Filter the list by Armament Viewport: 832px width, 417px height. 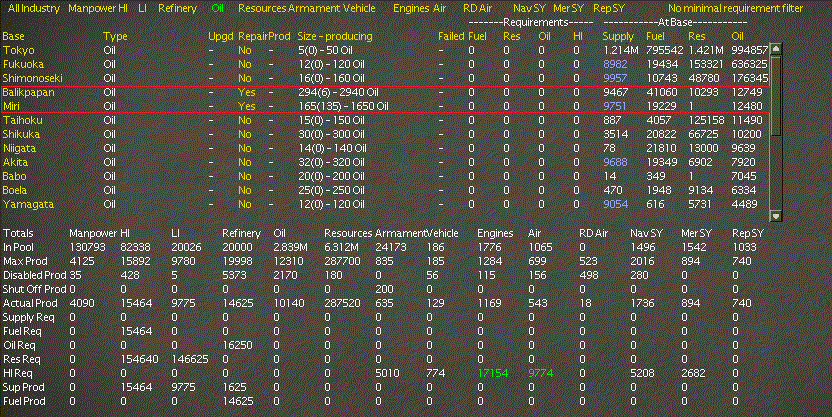point(315,8)
